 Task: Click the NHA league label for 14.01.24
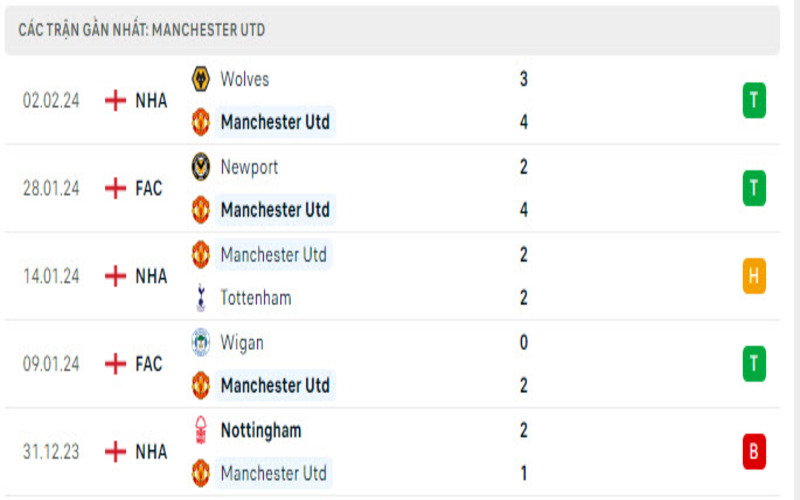click(151, 276)
